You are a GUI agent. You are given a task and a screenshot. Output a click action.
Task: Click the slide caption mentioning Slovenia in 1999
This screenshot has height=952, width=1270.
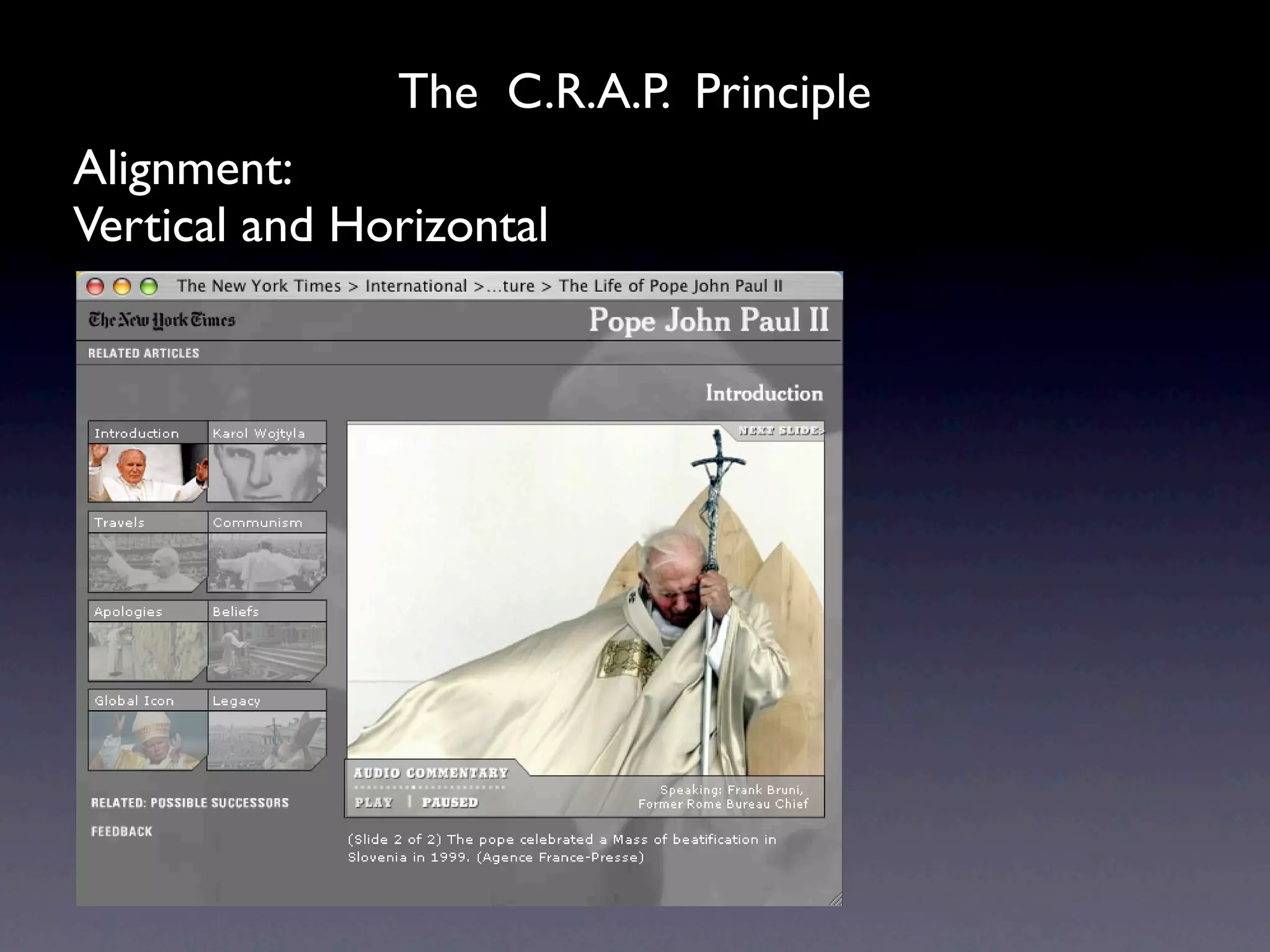562,848
